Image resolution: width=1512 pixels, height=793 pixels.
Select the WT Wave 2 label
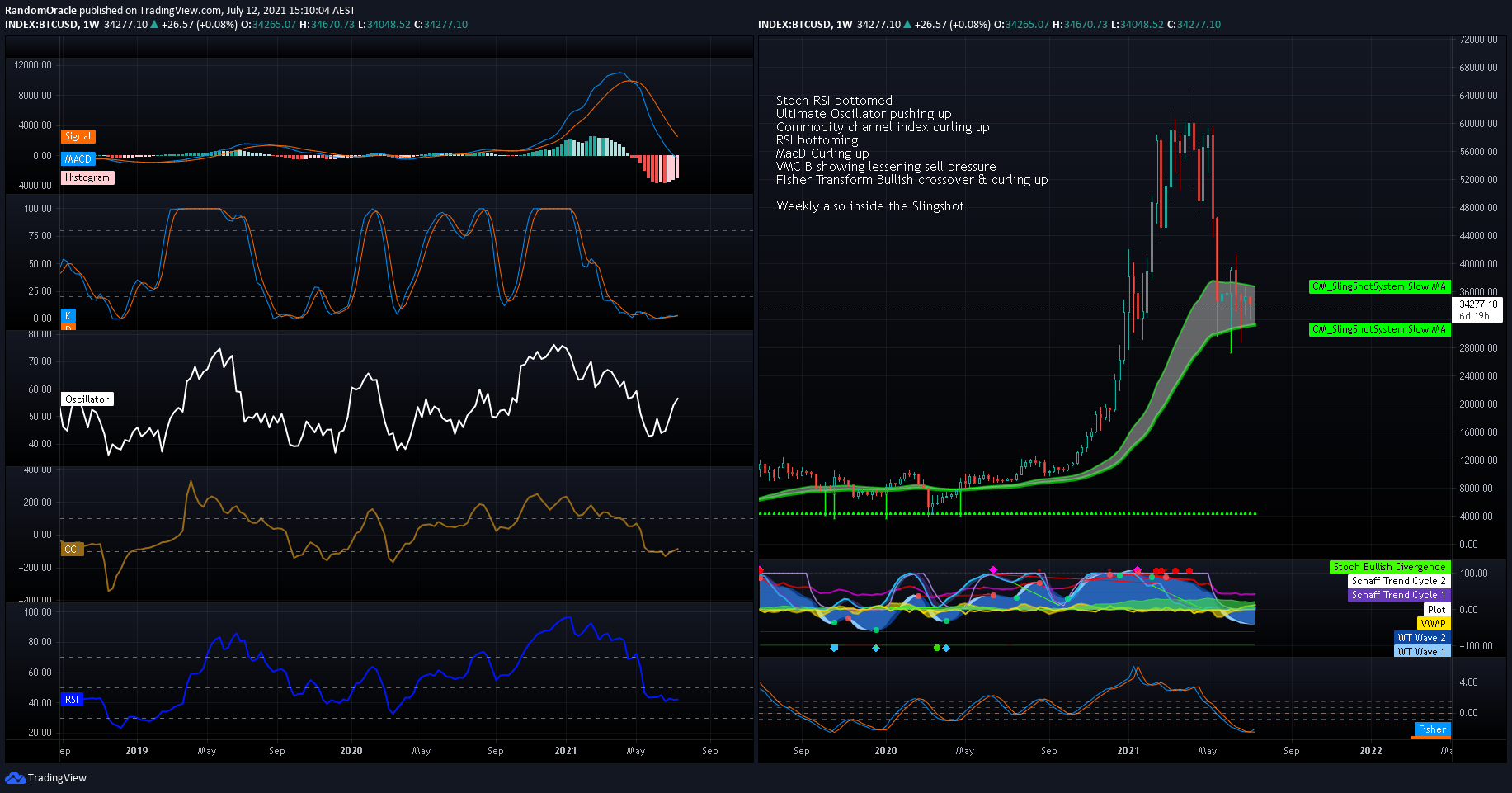click(x=1421, y=637)
